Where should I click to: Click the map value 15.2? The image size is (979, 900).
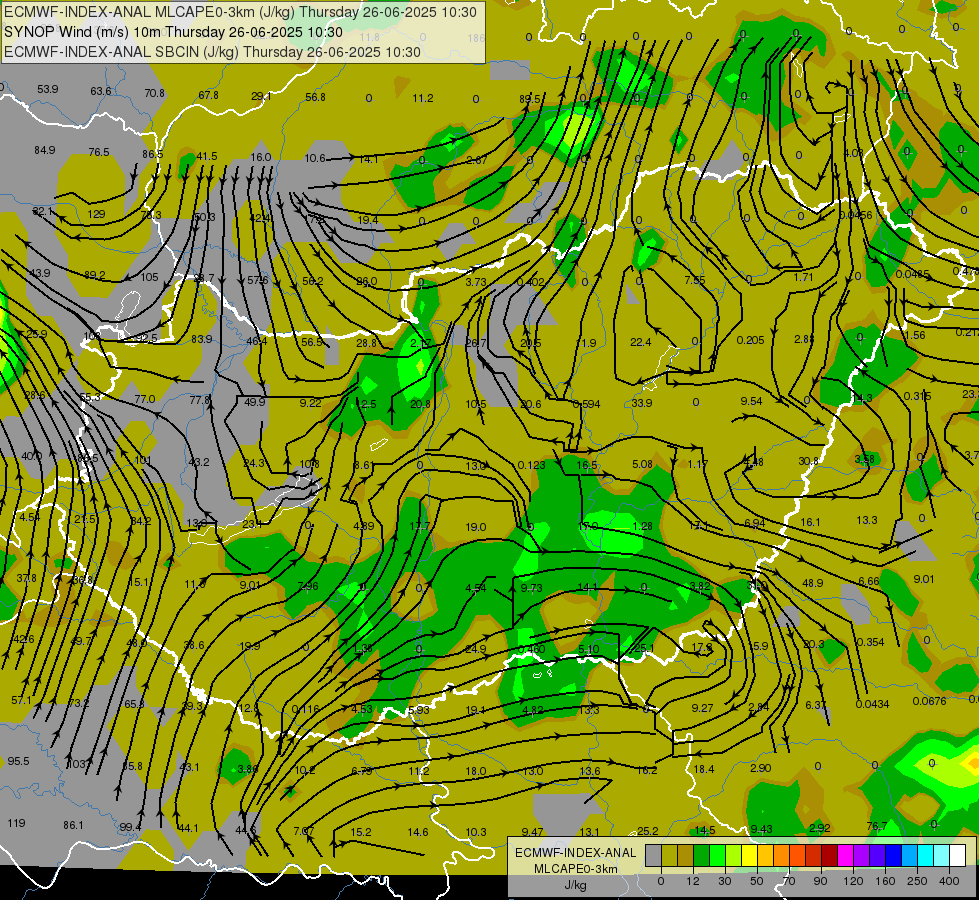(361, 833)
